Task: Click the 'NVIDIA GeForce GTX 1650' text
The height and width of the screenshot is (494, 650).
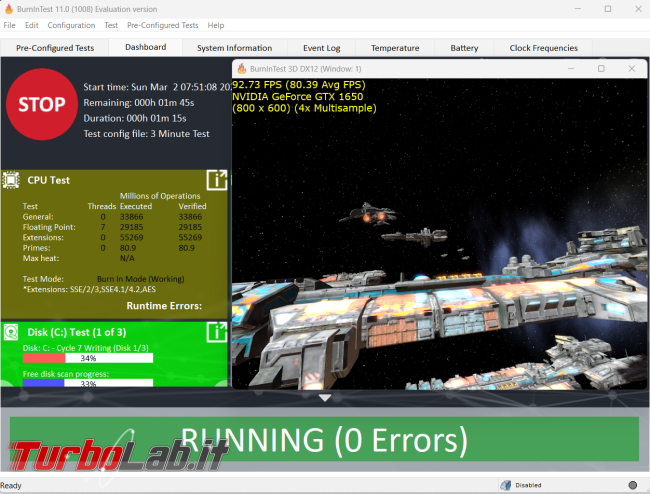Action: click(298, 97)
